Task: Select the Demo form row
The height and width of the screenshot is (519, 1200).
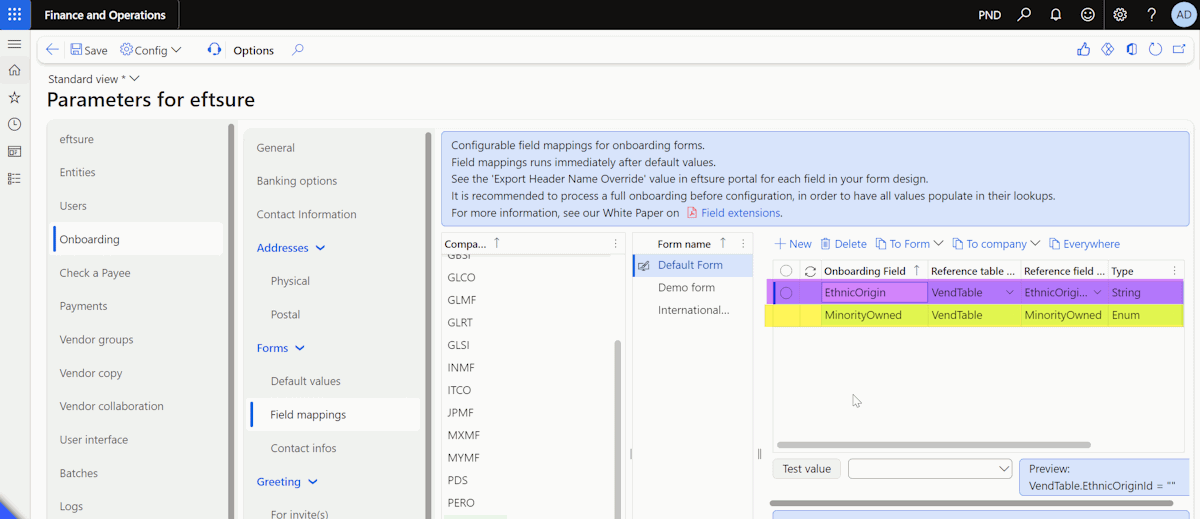Action: pyautogui.click(x=686, y=288)
